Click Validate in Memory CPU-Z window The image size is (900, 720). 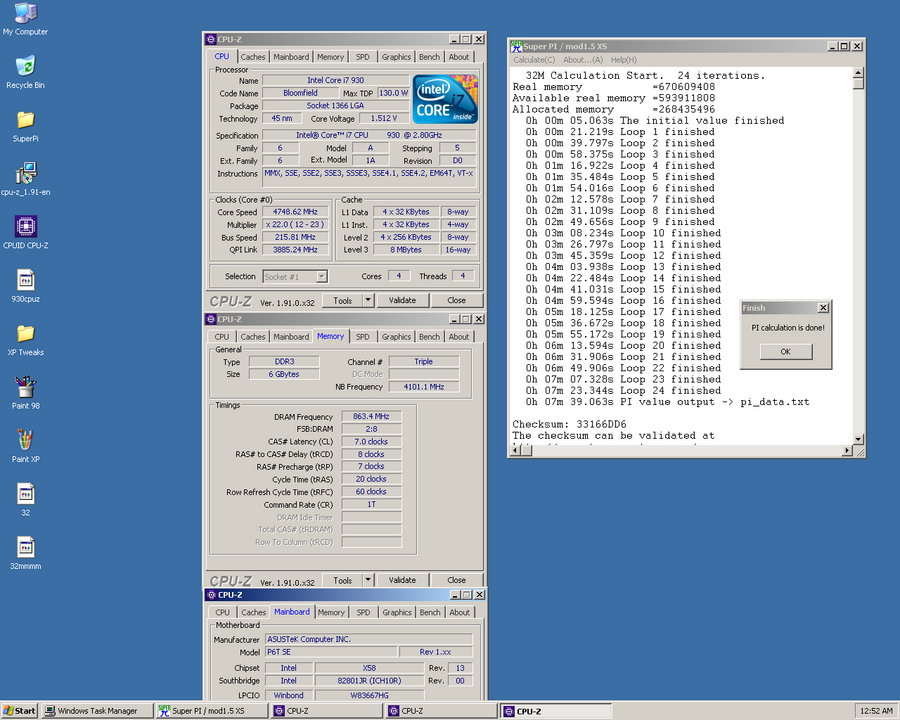402,580
